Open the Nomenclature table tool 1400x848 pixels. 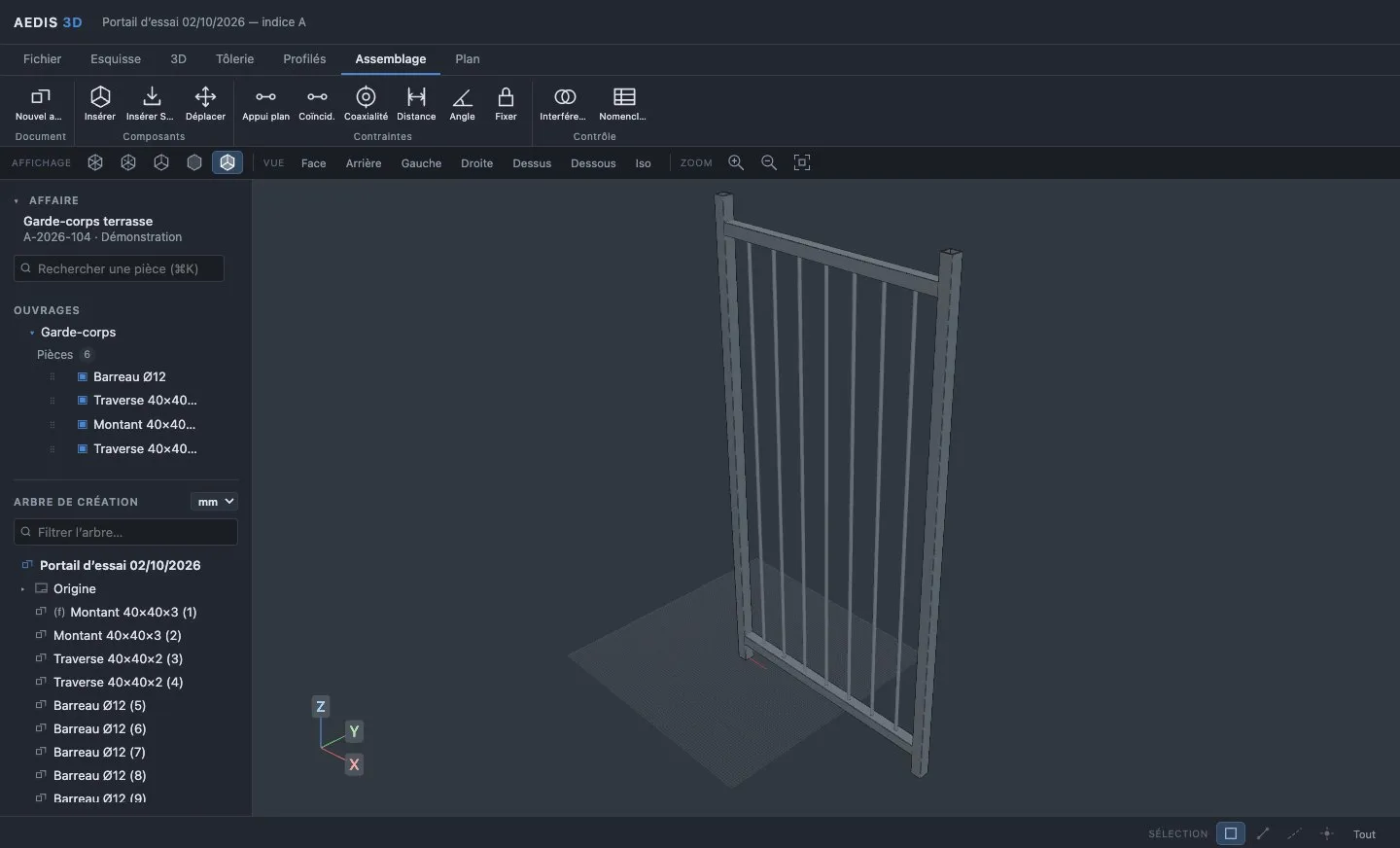point(623,103)
